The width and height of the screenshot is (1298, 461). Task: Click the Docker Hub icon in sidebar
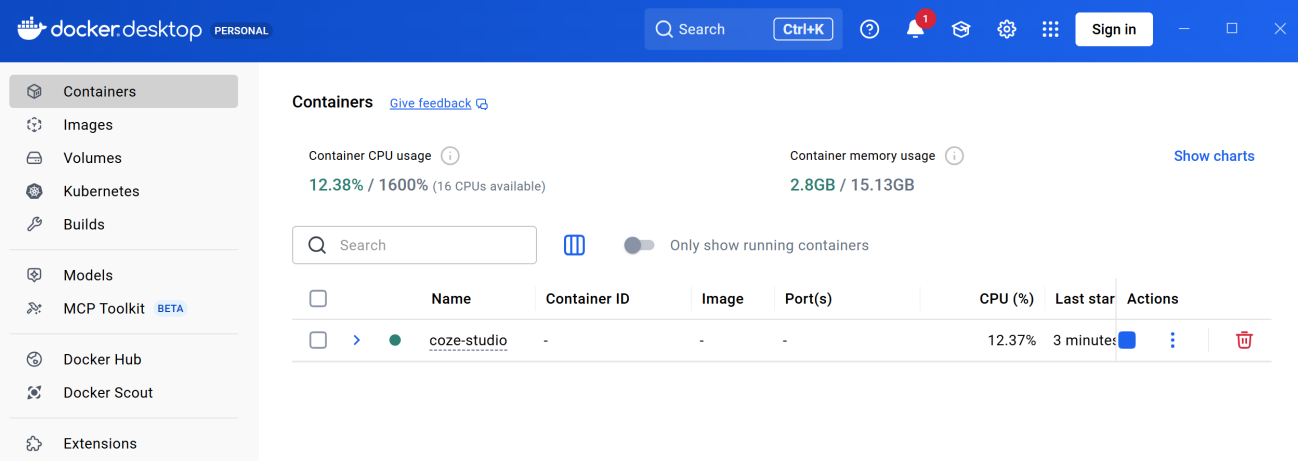[x=34, y=359]
